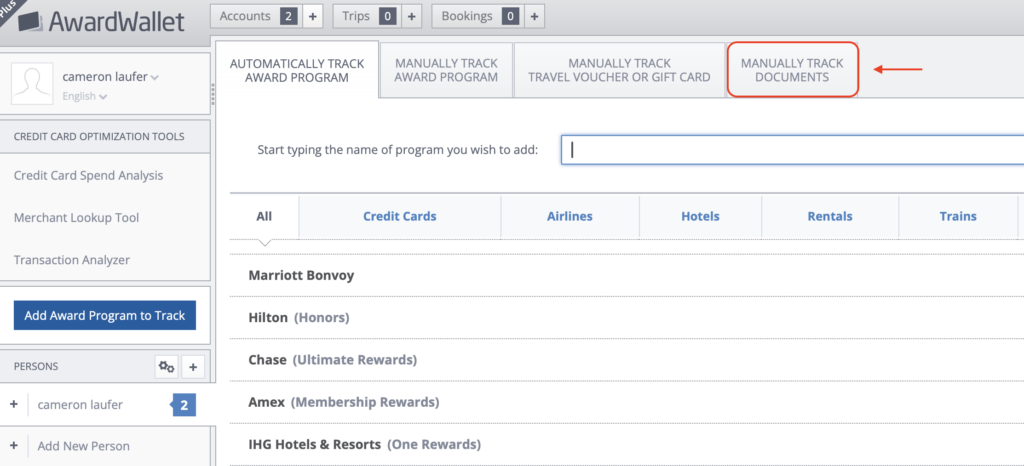The image size is (1024, 466).
Task: Click the cameron laufer accounts badge 2
Action: tap(184, 405)
